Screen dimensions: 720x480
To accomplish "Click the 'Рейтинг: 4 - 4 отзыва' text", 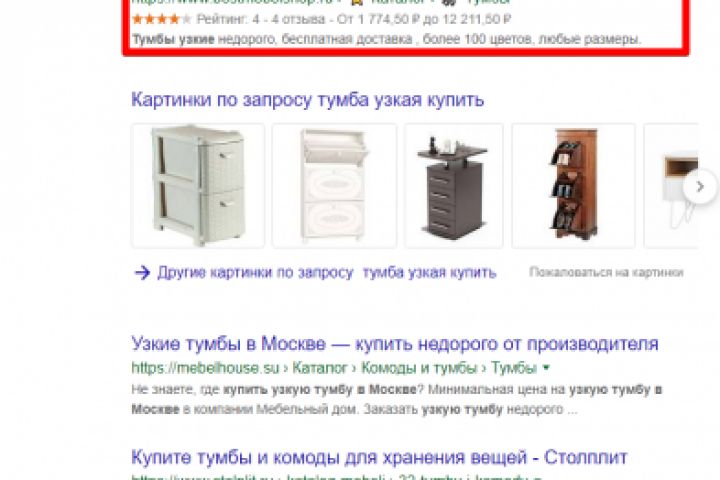I will [260, 19].
